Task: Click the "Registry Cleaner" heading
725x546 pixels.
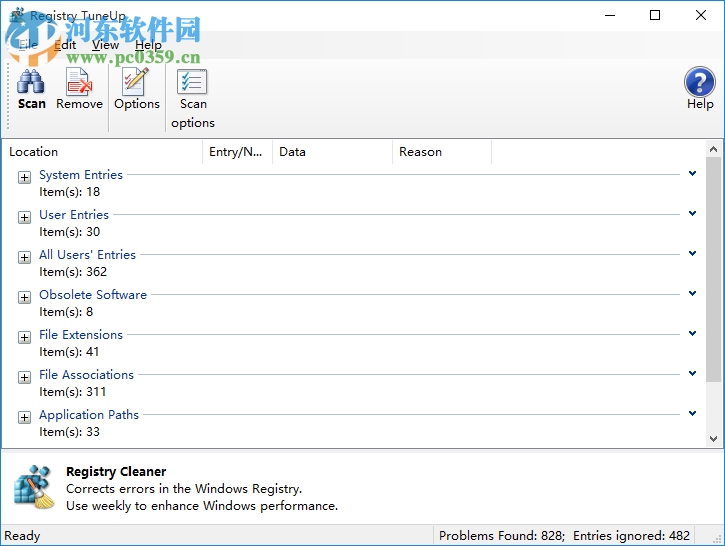Action: (x=116, y=472)
